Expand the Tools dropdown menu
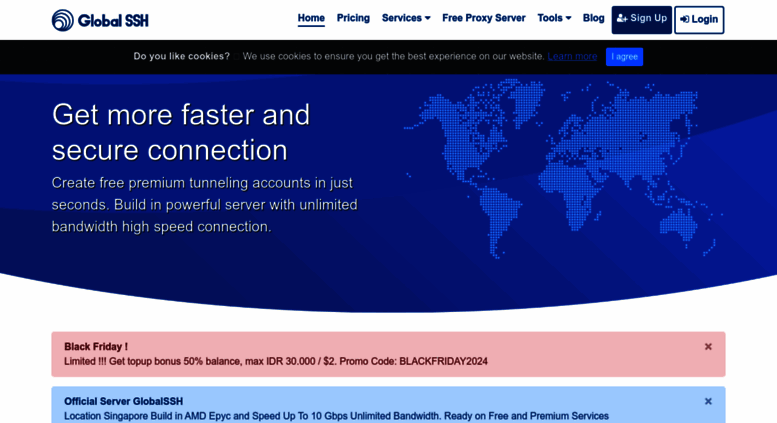 [x=554, y=18]
